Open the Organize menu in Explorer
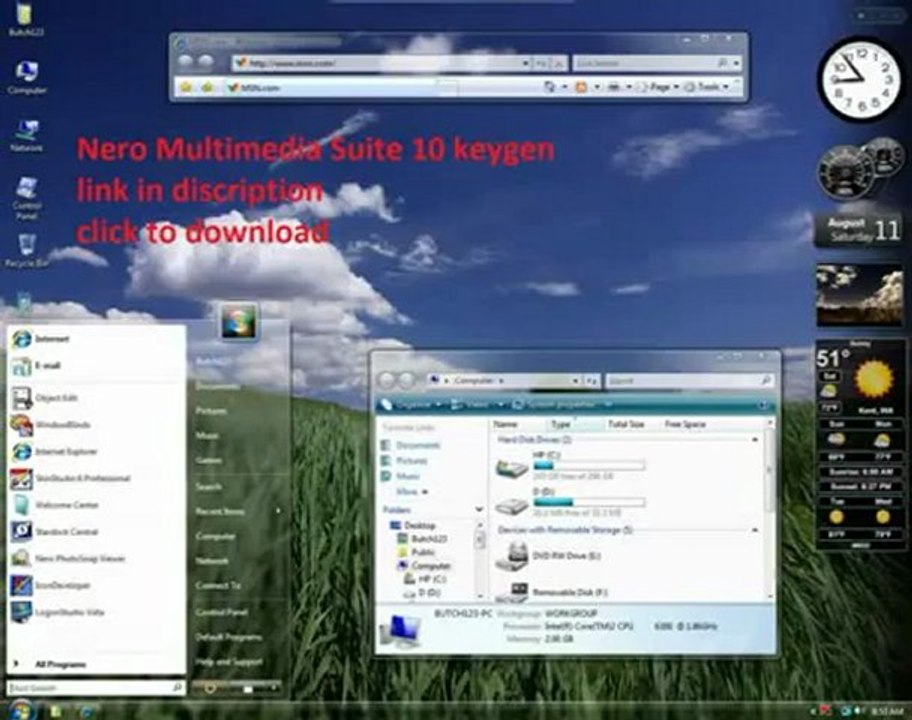 pos(412,404)
